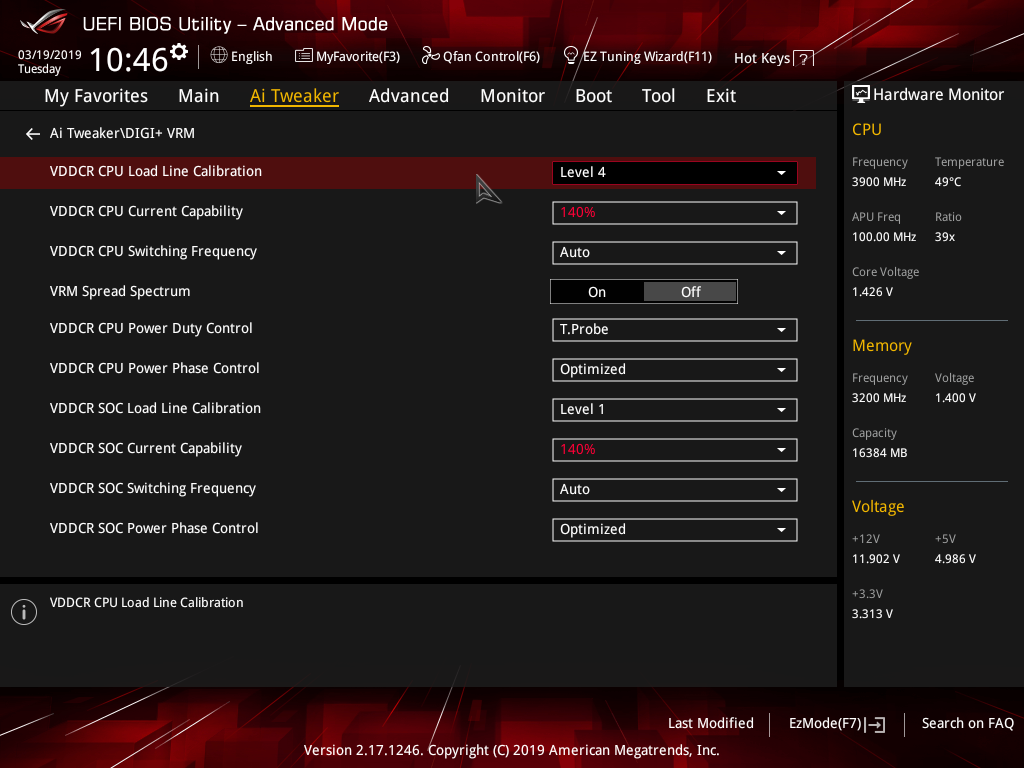1024x768 pixels.
Task: Click CPU frequency 3900 MHz value
Action: pos(879,182)
